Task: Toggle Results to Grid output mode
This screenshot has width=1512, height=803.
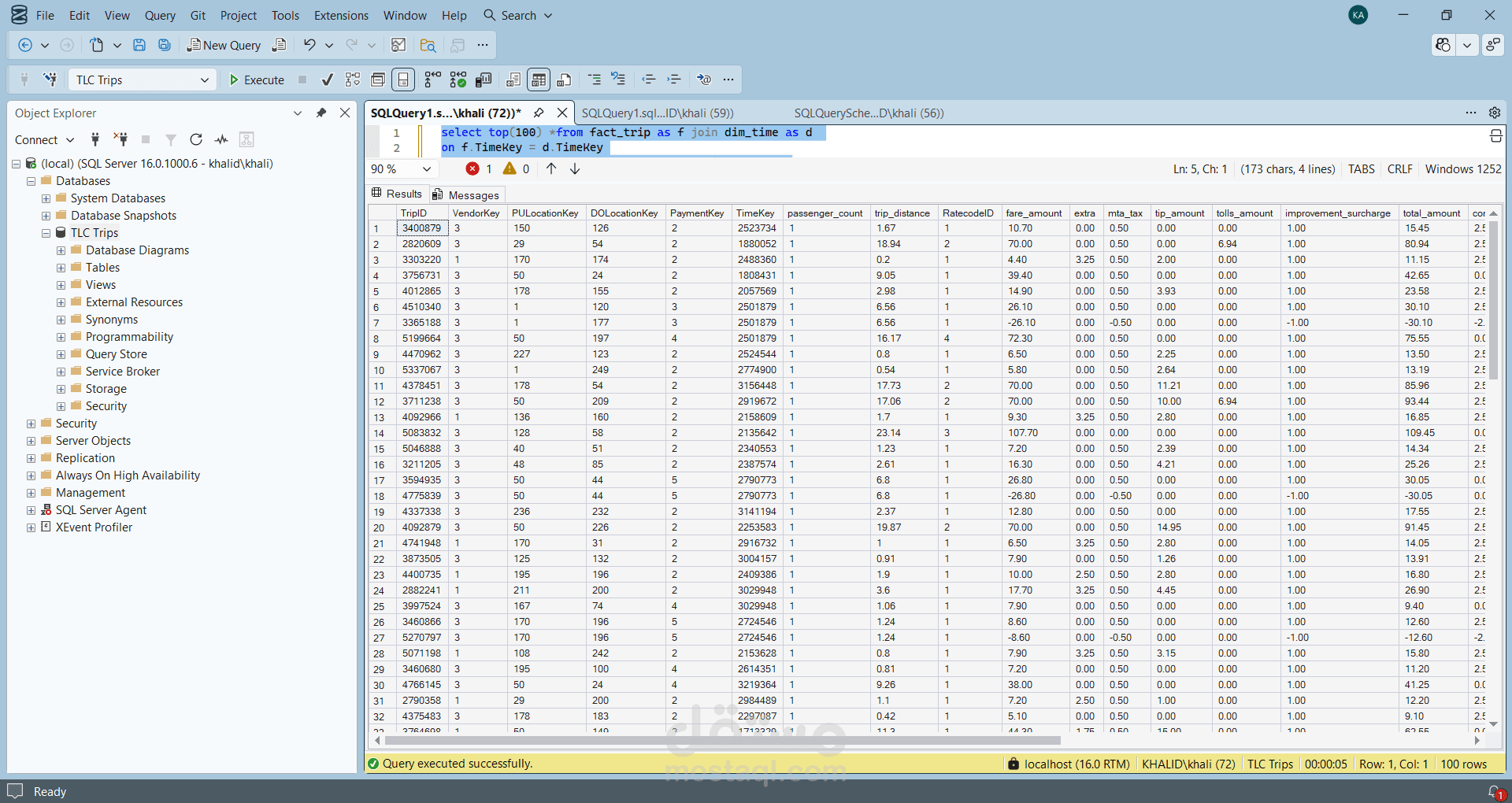Action: click(539, 80)
